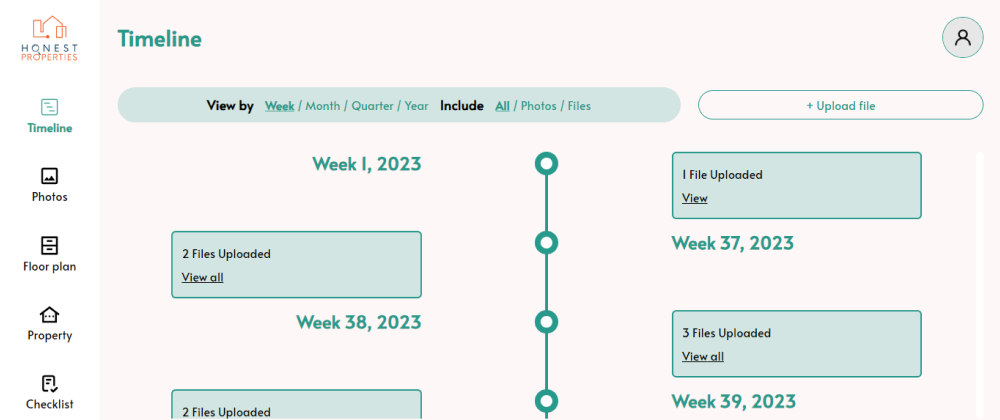The width and height of the screenshot is (1000, 420).
Task: Open the Timeline sidebar icon
Action: pos(50,106)
